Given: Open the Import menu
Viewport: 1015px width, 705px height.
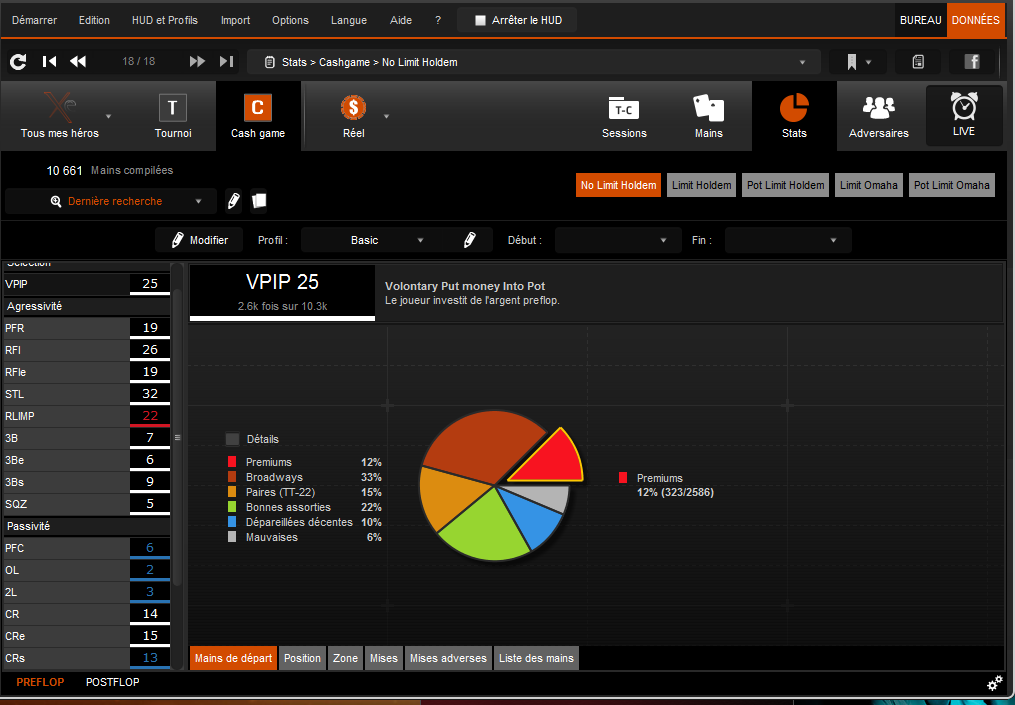Looking at the screenshot, I should point(236,20).
